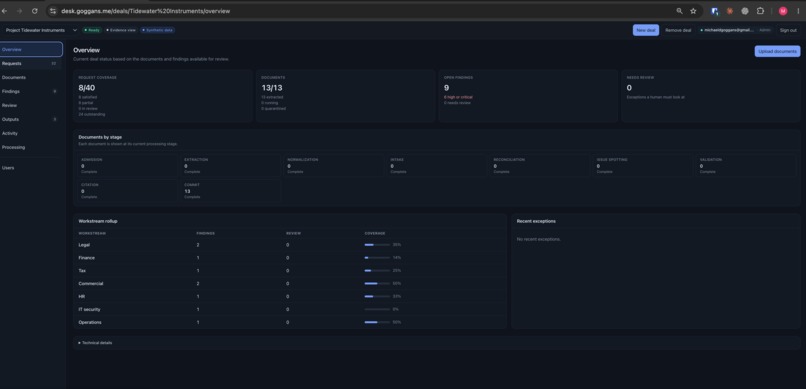
Task: Reload the page with the refresh icon
Action: [x=34, y=11]
